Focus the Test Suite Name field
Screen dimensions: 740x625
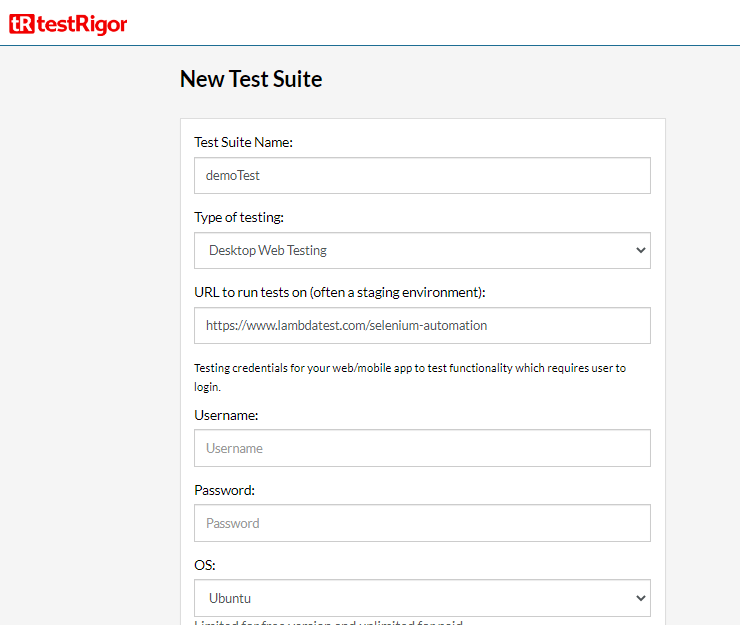coord(422,175)
